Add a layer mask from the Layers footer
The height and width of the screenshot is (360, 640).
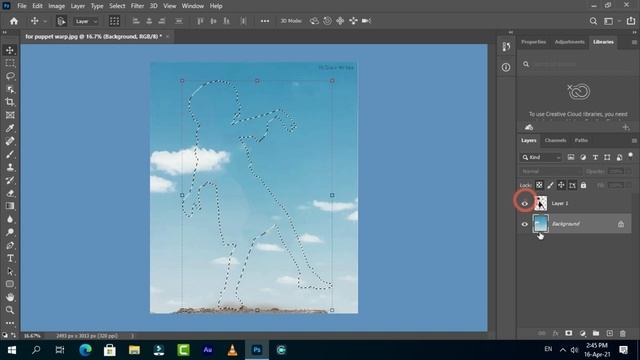coord(569,333)
